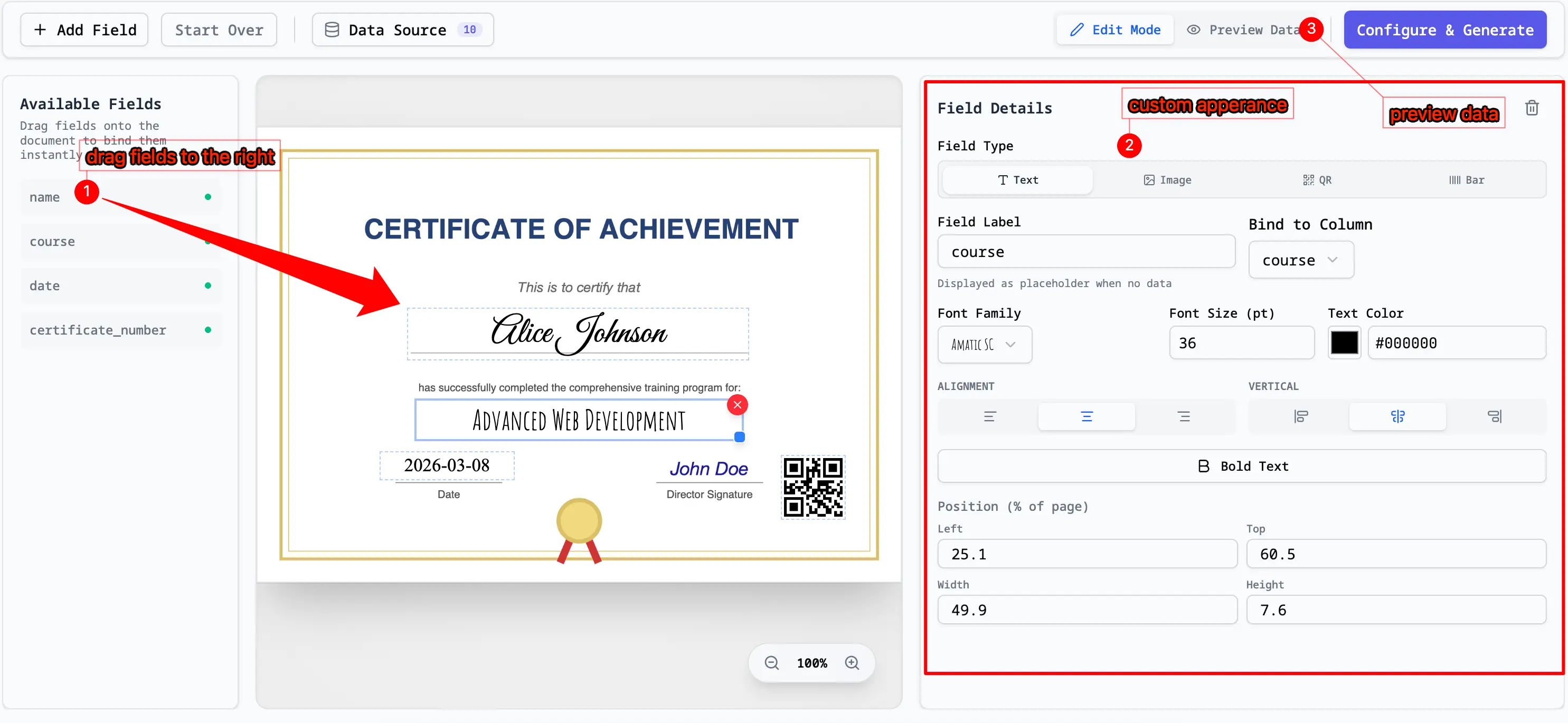1568x723 pixels.
Task: Click the Add Field button
Action: [84, 30]
